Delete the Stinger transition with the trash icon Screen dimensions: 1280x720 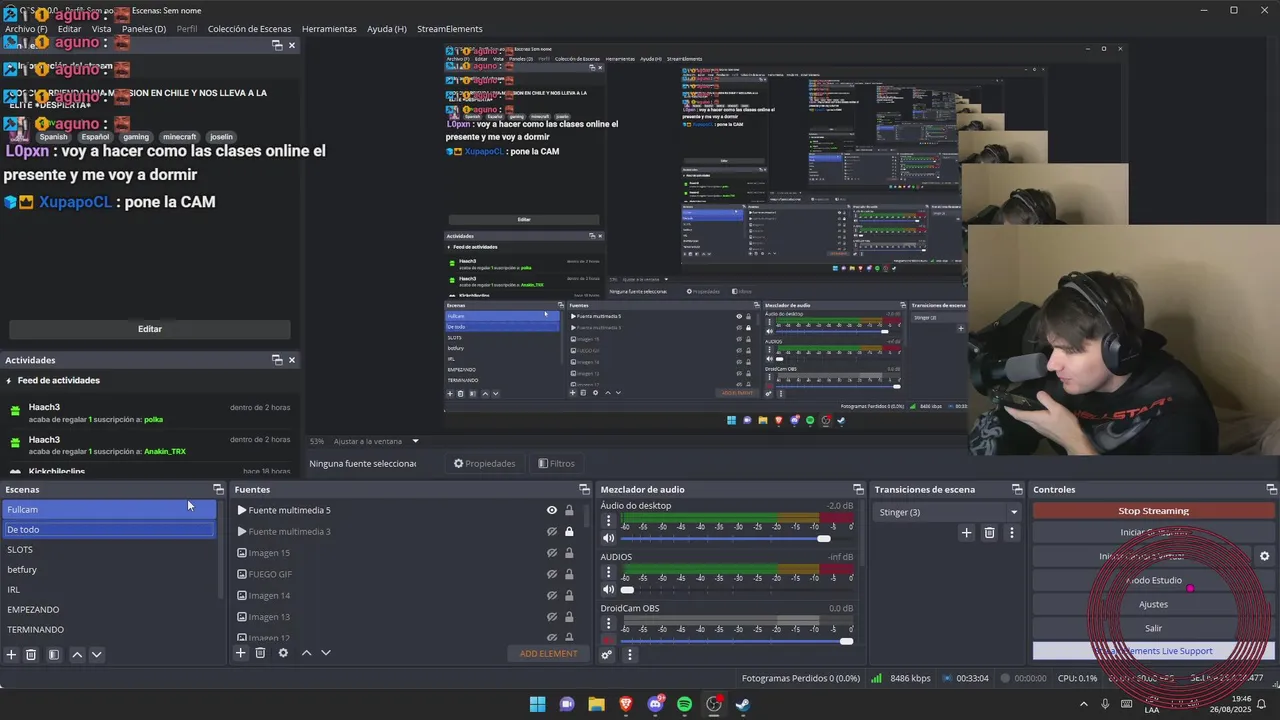(989, 533)
